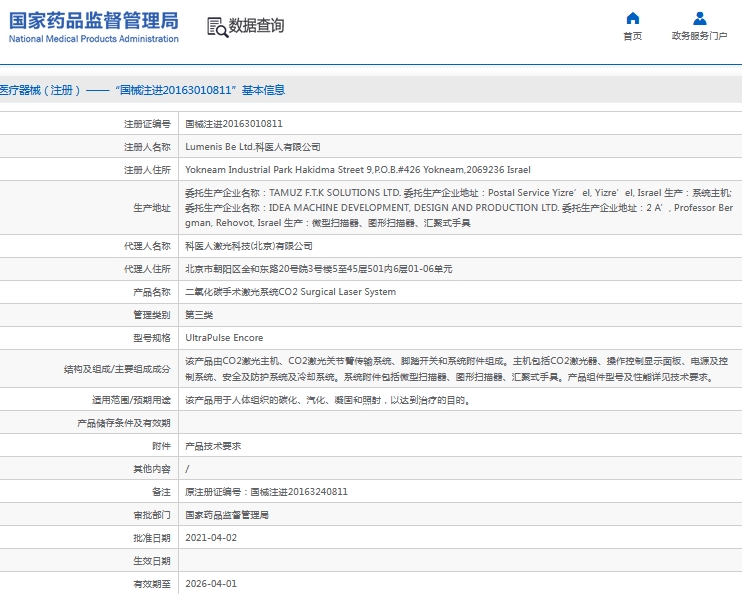The height and width of the screenshot is (594, 742).
Task: Click the 首页 link label
Action: pyautogui.click(x=633, y=36)
